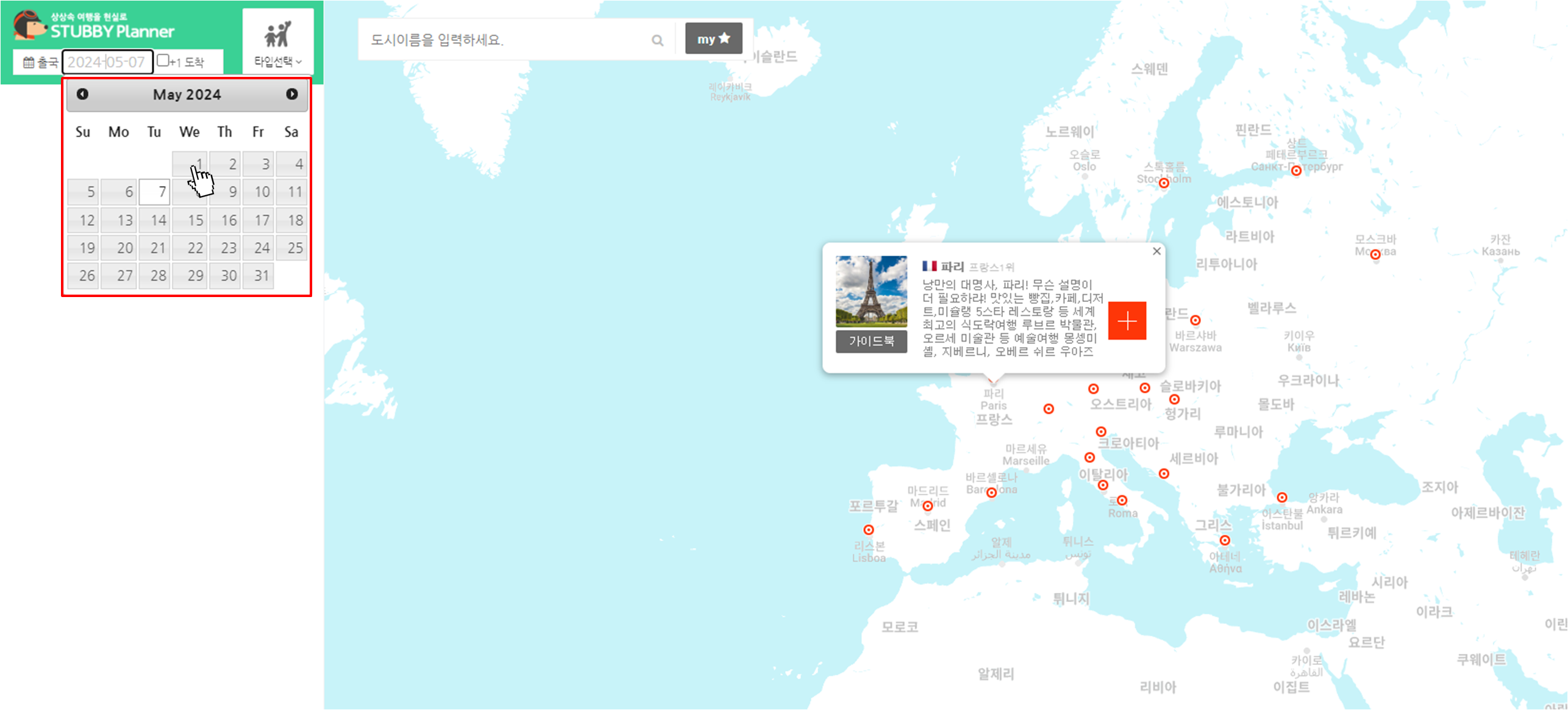Click the Athens map marker
This screenshot has height=710, width=1568.
click(1225, 540)
